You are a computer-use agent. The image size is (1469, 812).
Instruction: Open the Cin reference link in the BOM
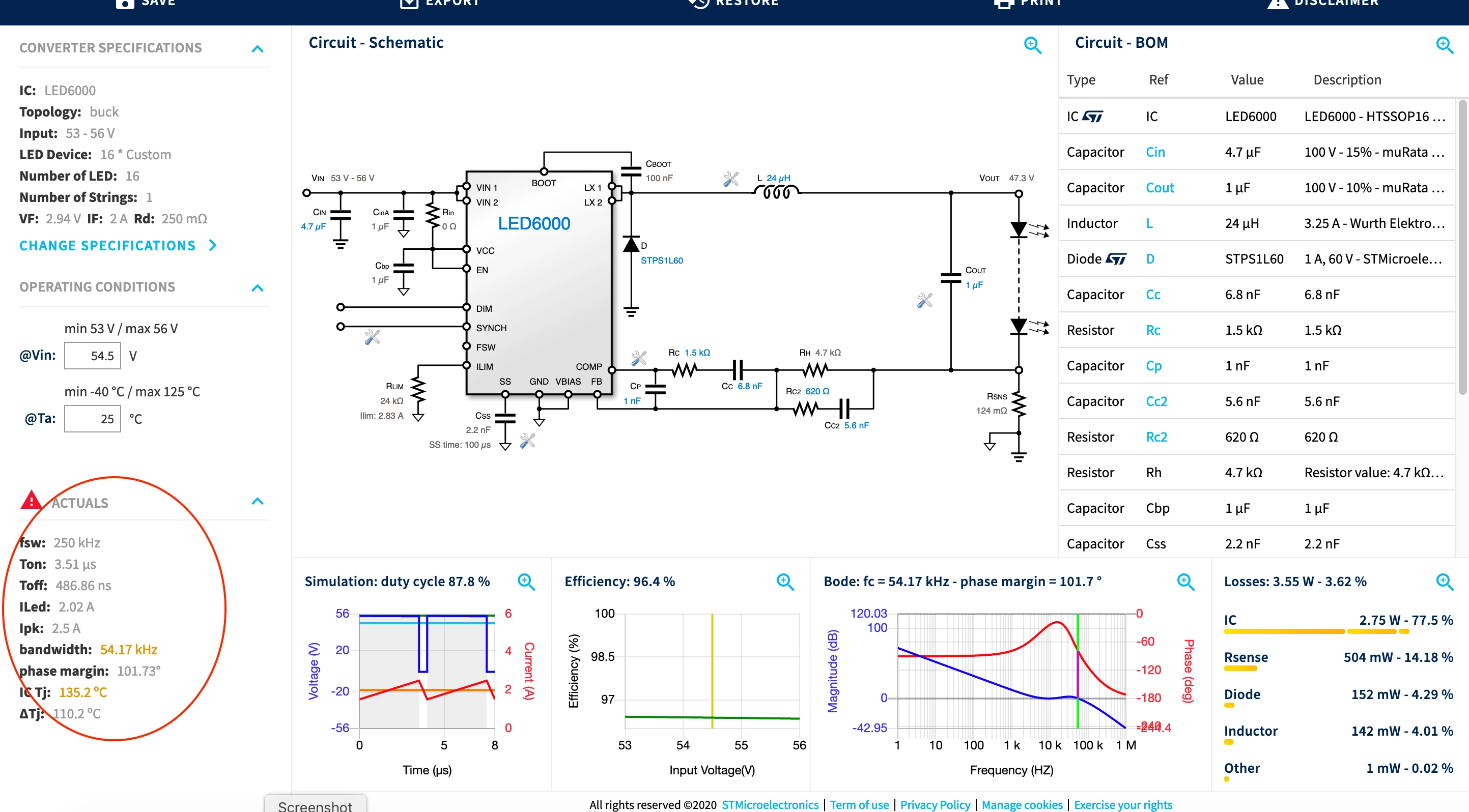(x=1155, y=152)
